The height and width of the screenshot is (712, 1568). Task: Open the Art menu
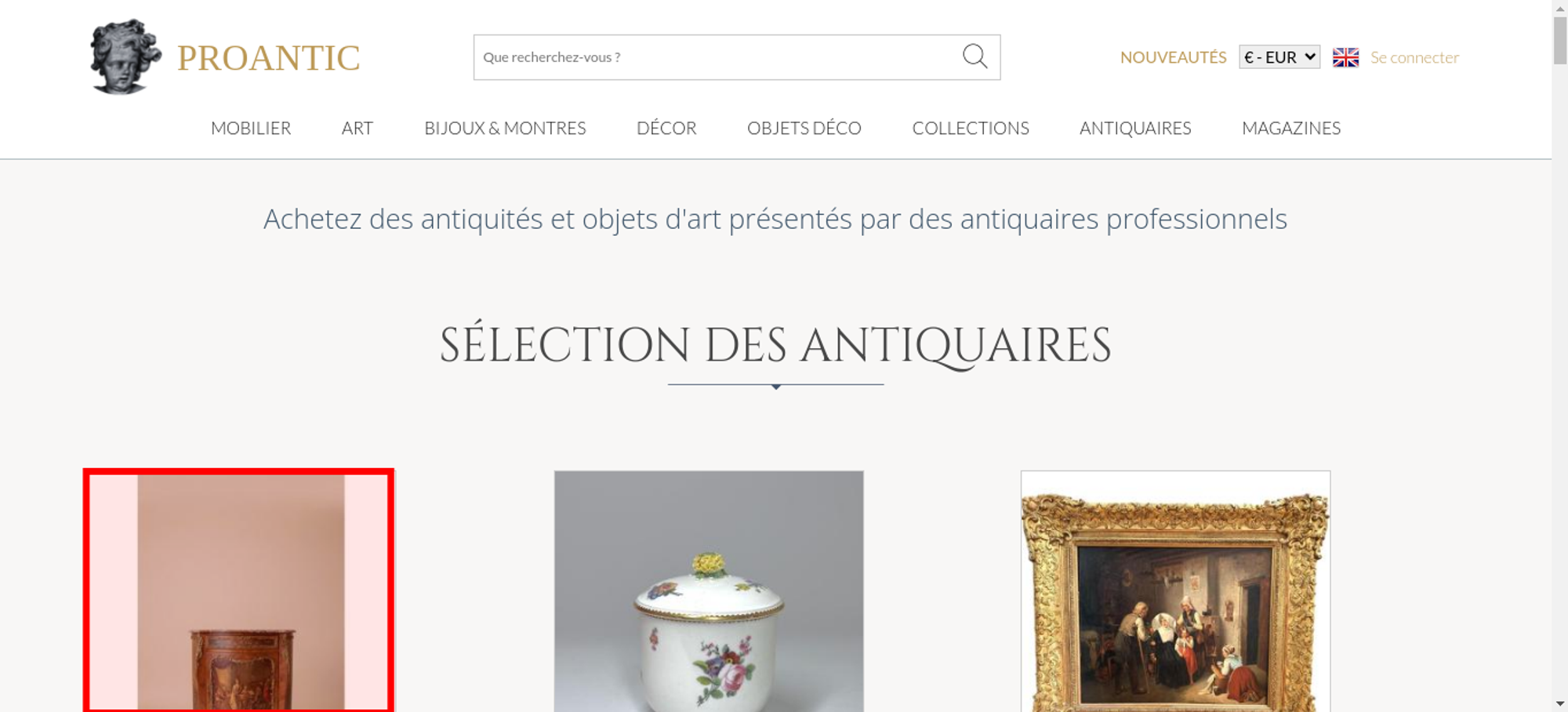pos(358,128)
